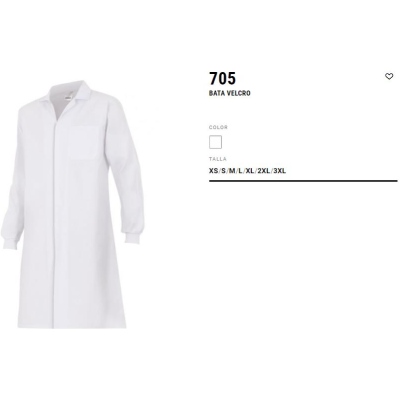This screenshot has height=400, width=400.
Task: Click the COLOR section label
Action: (x=218, y=127)
